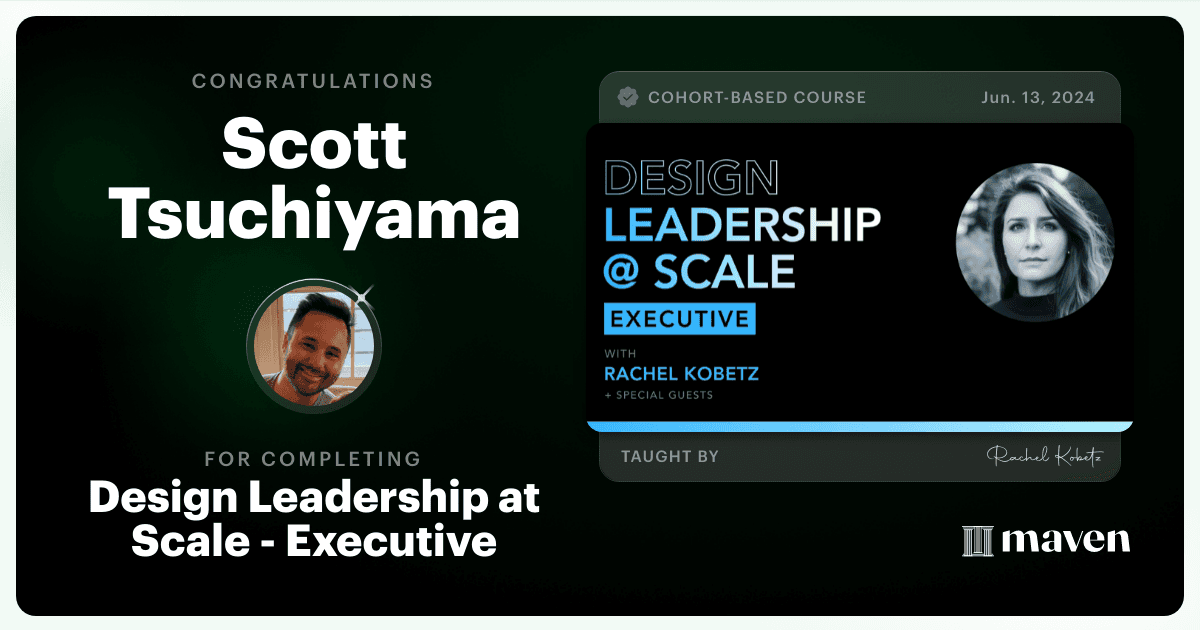Image resolution: width=1200 pixels, height=630 pixels.
Task: Click the Design Leadership at Scale - Executive title
Action: point(314,520)
